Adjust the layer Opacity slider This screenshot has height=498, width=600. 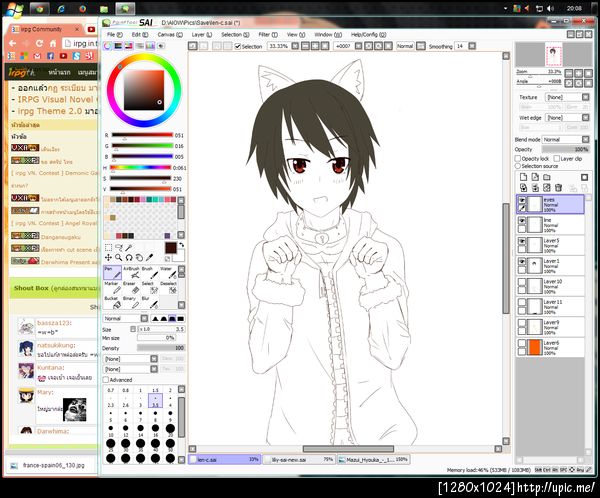click(x=566, y=149)
